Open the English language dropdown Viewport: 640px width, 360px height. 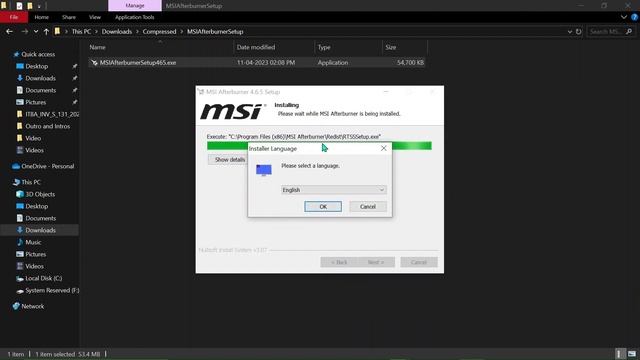point(333,190)
